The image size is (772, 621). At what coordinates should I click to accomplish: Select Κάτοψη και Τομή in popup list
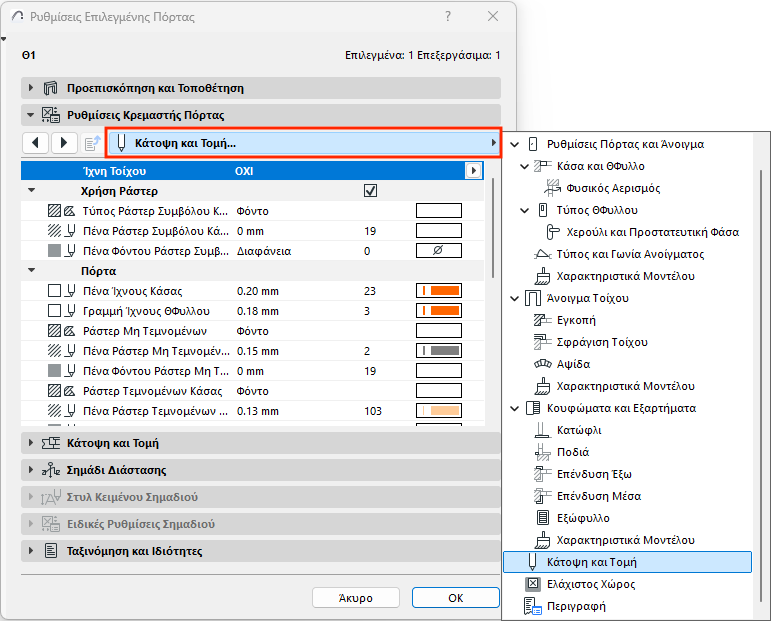(x=628, y=562)
